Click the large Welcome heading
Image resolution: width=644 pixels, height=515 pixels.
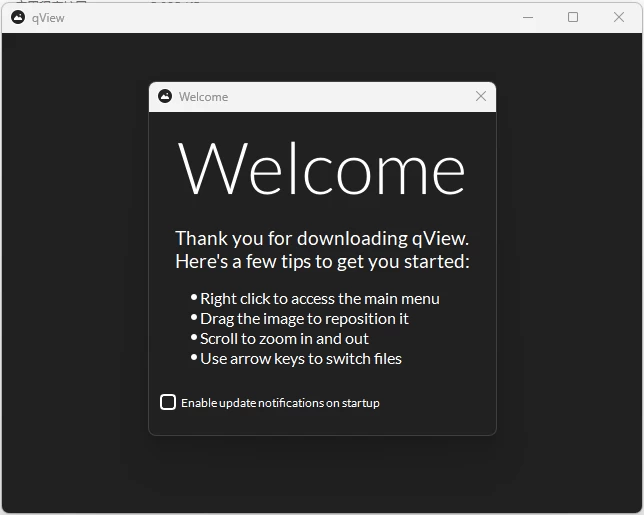click(x=322, y=167)
